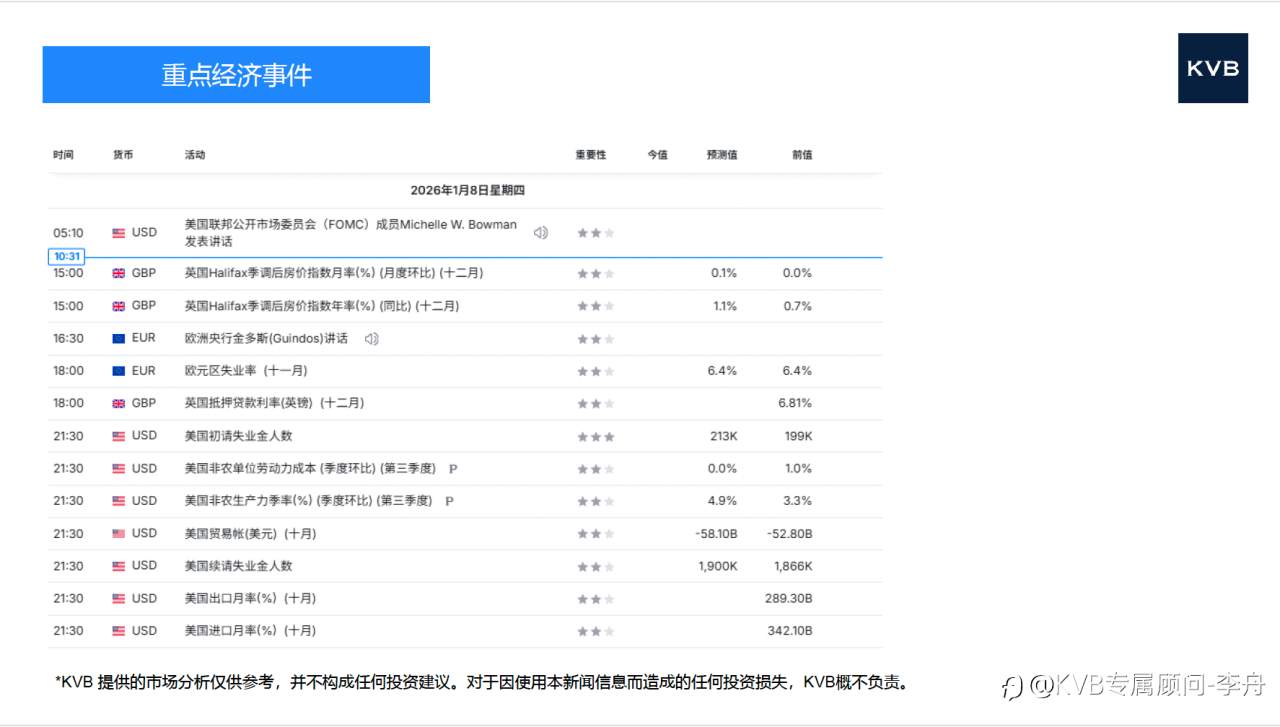Click the P marker on 美国非农单位劳动力成本 row
Viewport: 1280px width, 727px height.
[x=452, y=468]
